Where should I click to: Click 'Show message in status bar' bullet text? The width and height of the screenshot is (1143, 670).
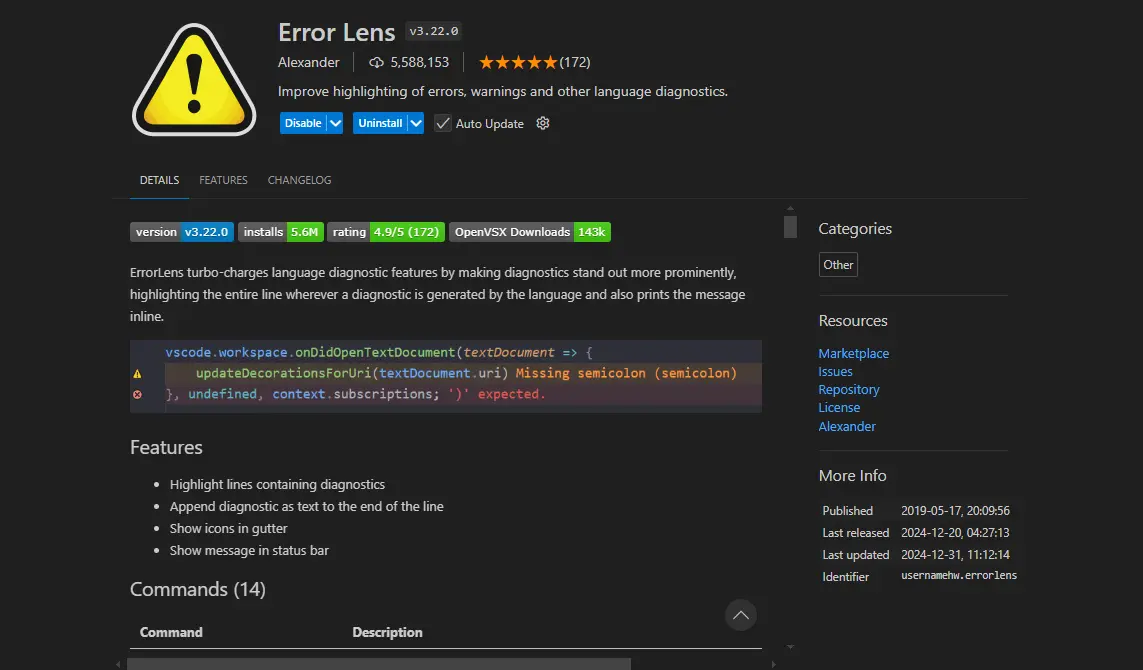[249, 550]
